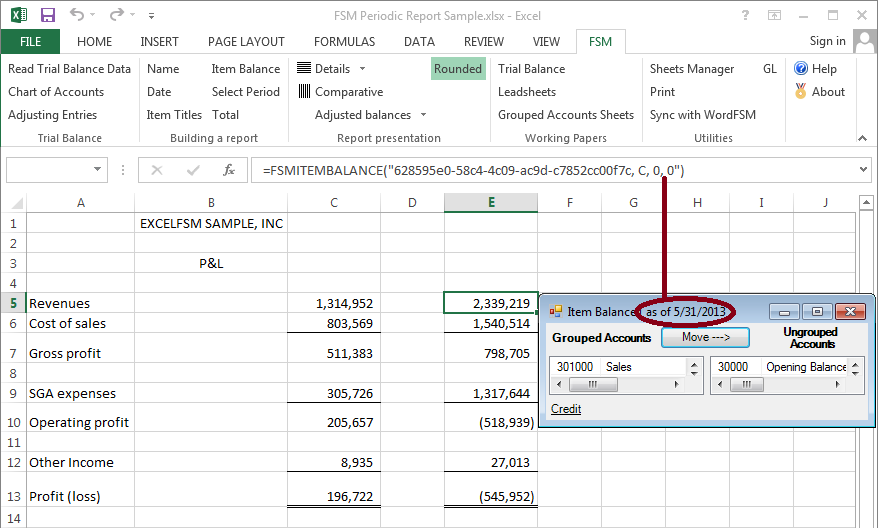The image size is (878, 528).
Task: Click the Grouped Accounts list stepper arrows
Action: [694, 367]
